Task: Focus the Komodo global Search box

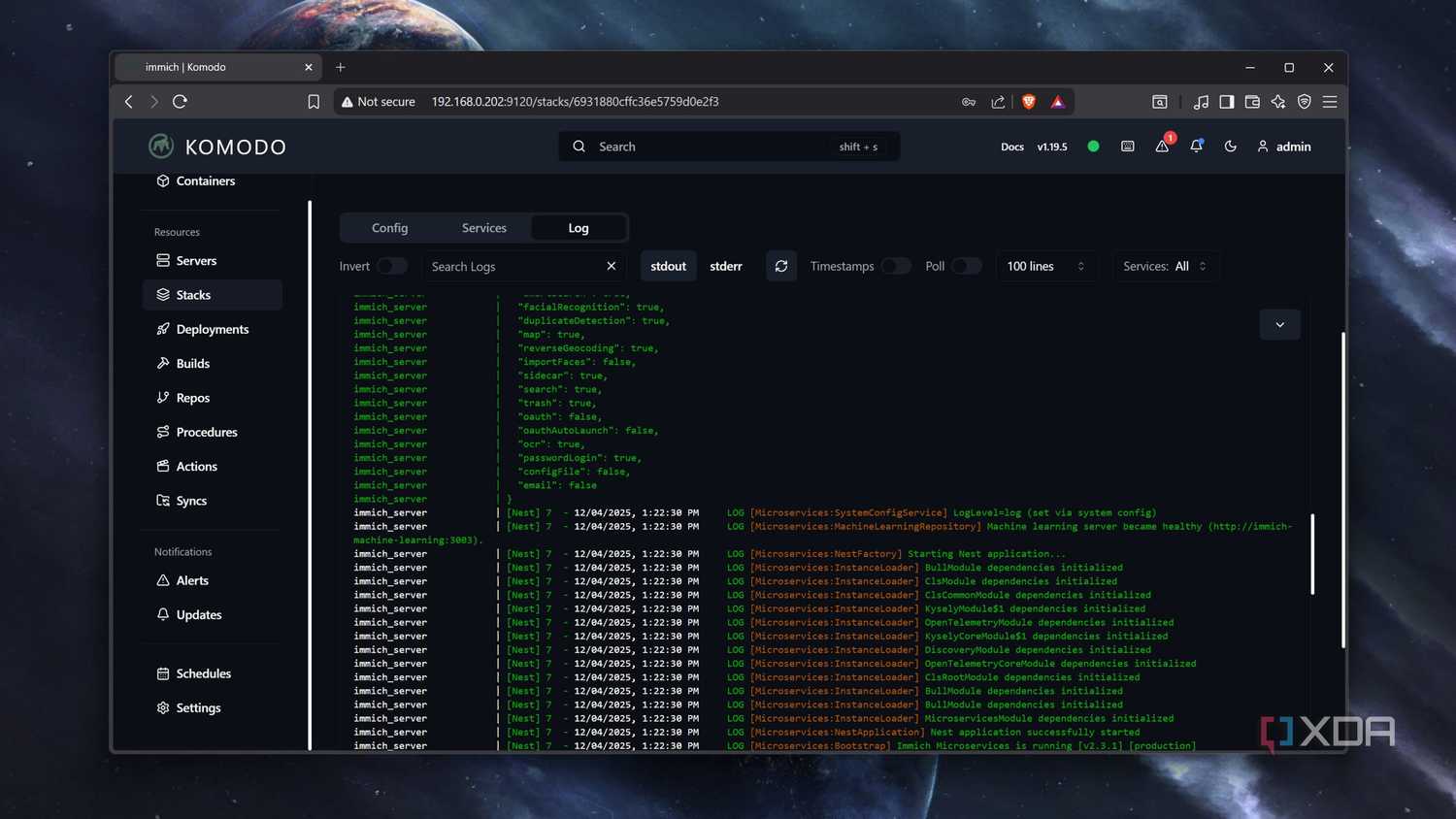Action: (x=729, y=147)
